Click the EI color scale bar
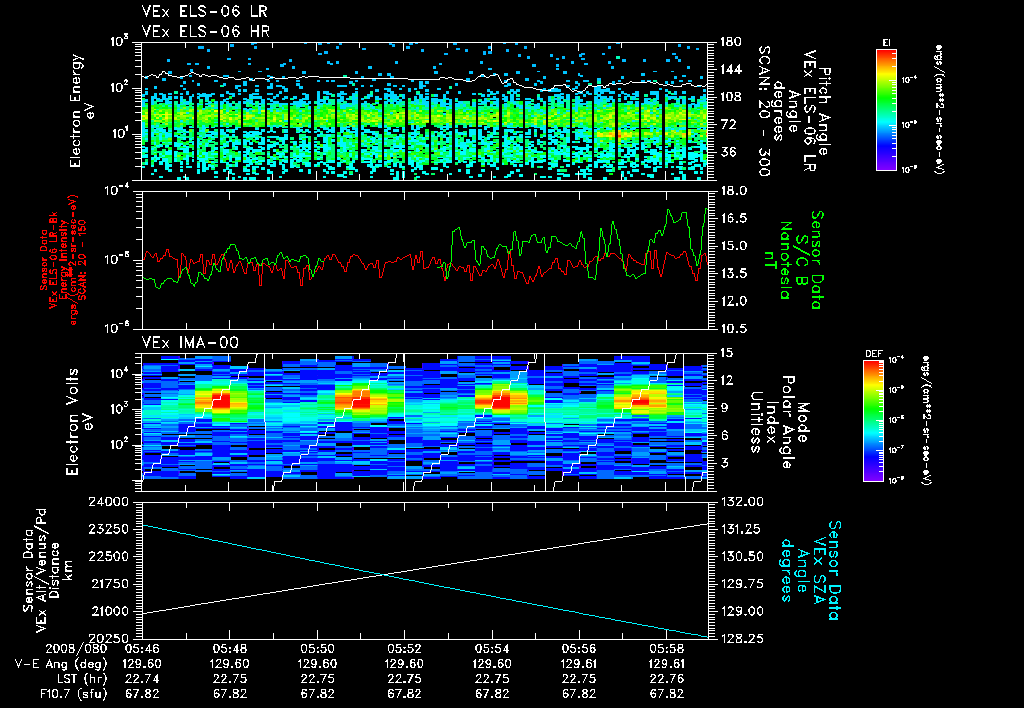This screenshot has height=708, width=1024. (886, 110)
